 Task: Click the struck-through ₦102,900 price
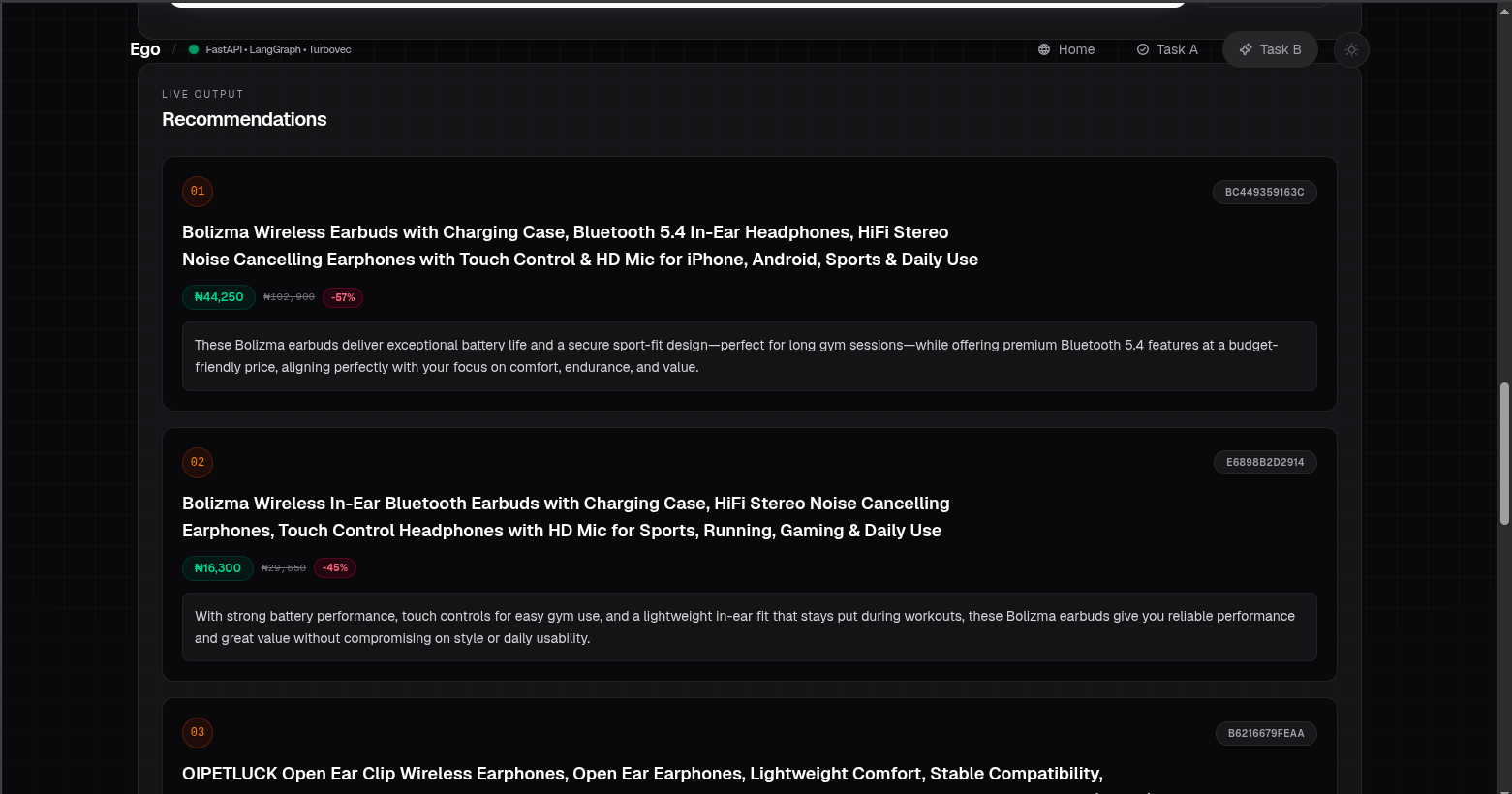pos(289,297)
